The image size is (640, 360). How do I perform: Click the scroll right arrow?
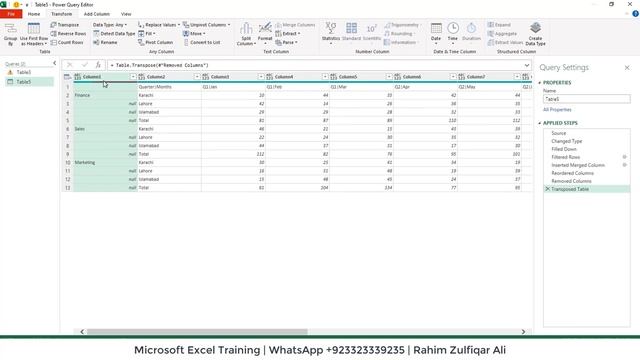click(x=523, y=332)
